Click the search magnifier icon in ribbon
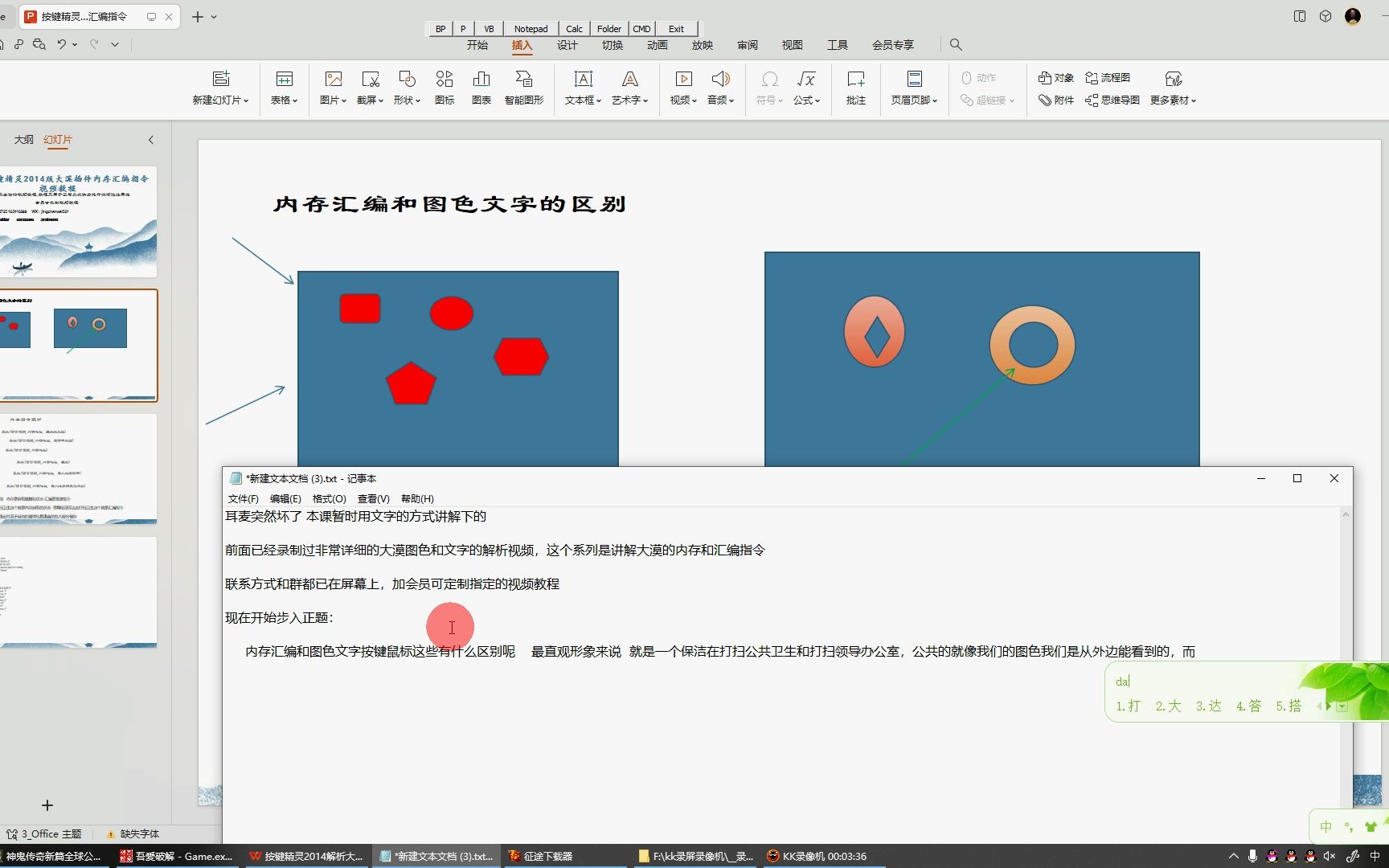Screen dimensions: 1389x868 click(956, 45)
